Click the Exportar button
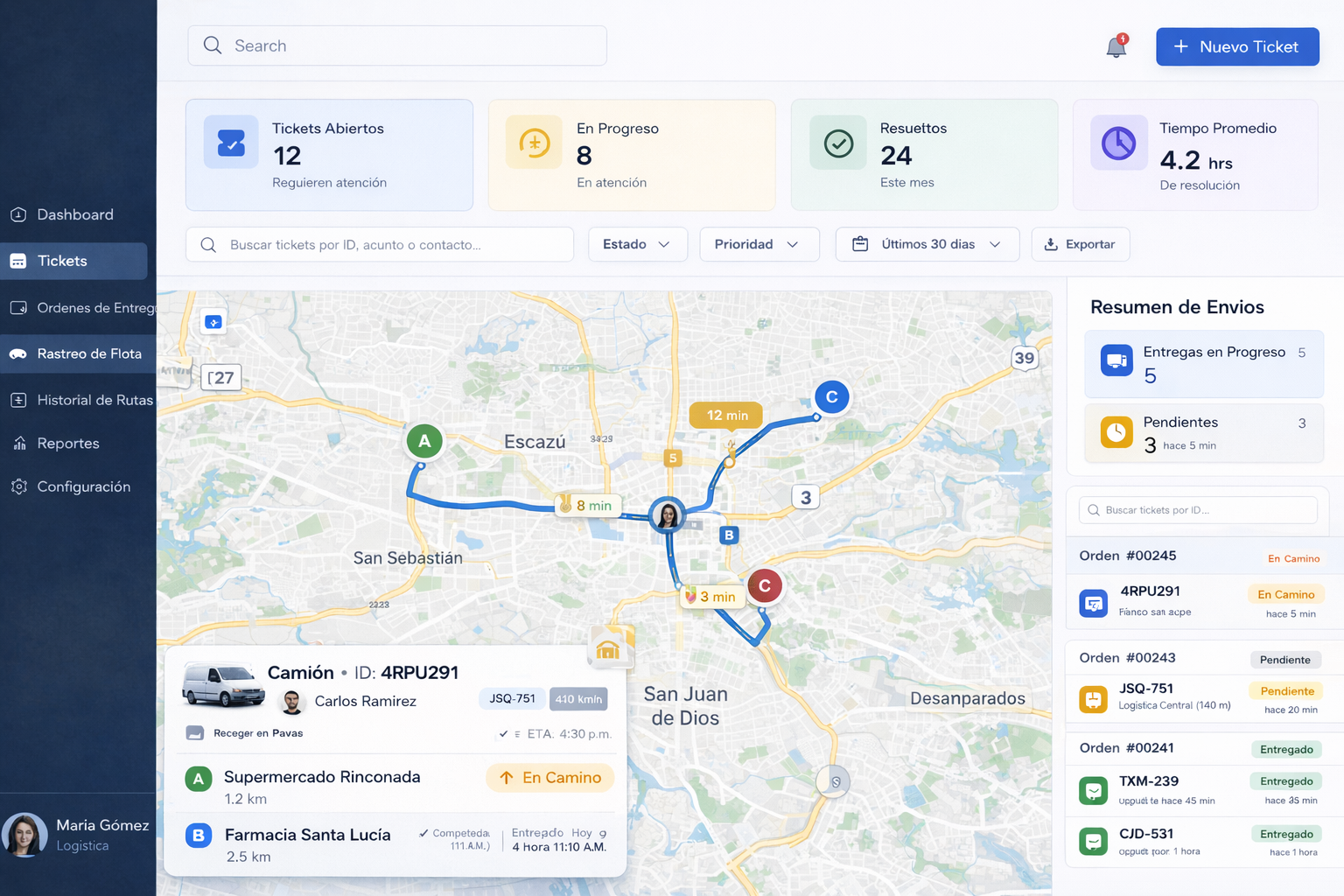 pyautogui.click(x=1080, y=244)
